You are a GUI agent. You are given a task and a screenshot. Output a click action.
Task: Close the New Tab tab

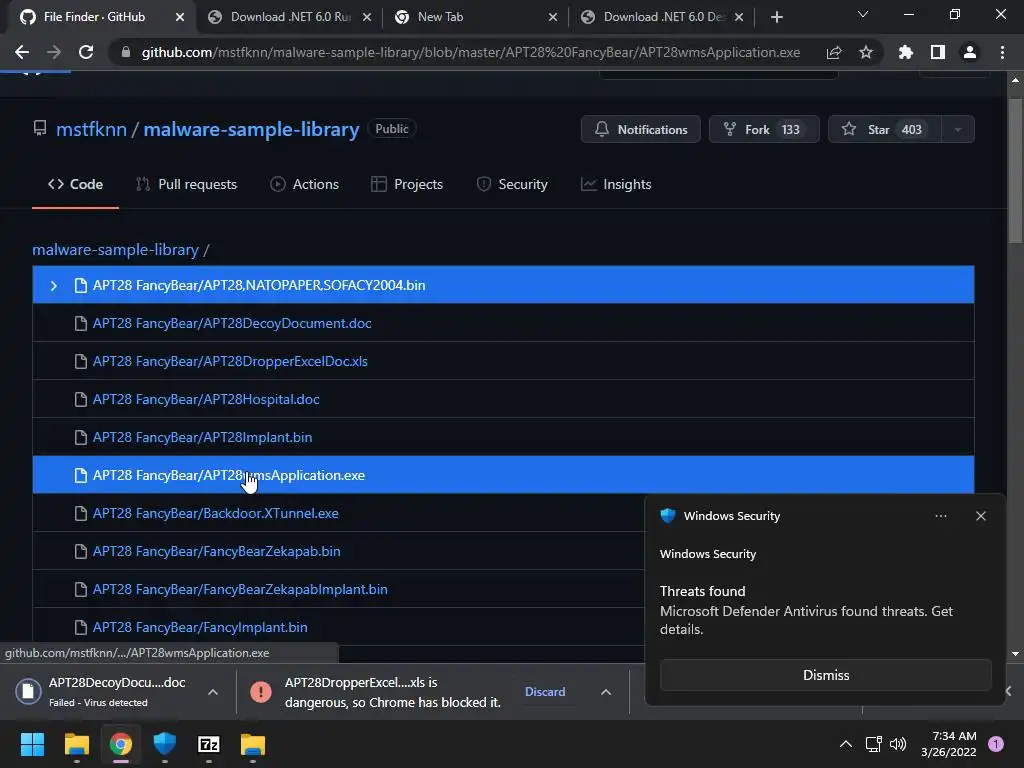point(552,17)
